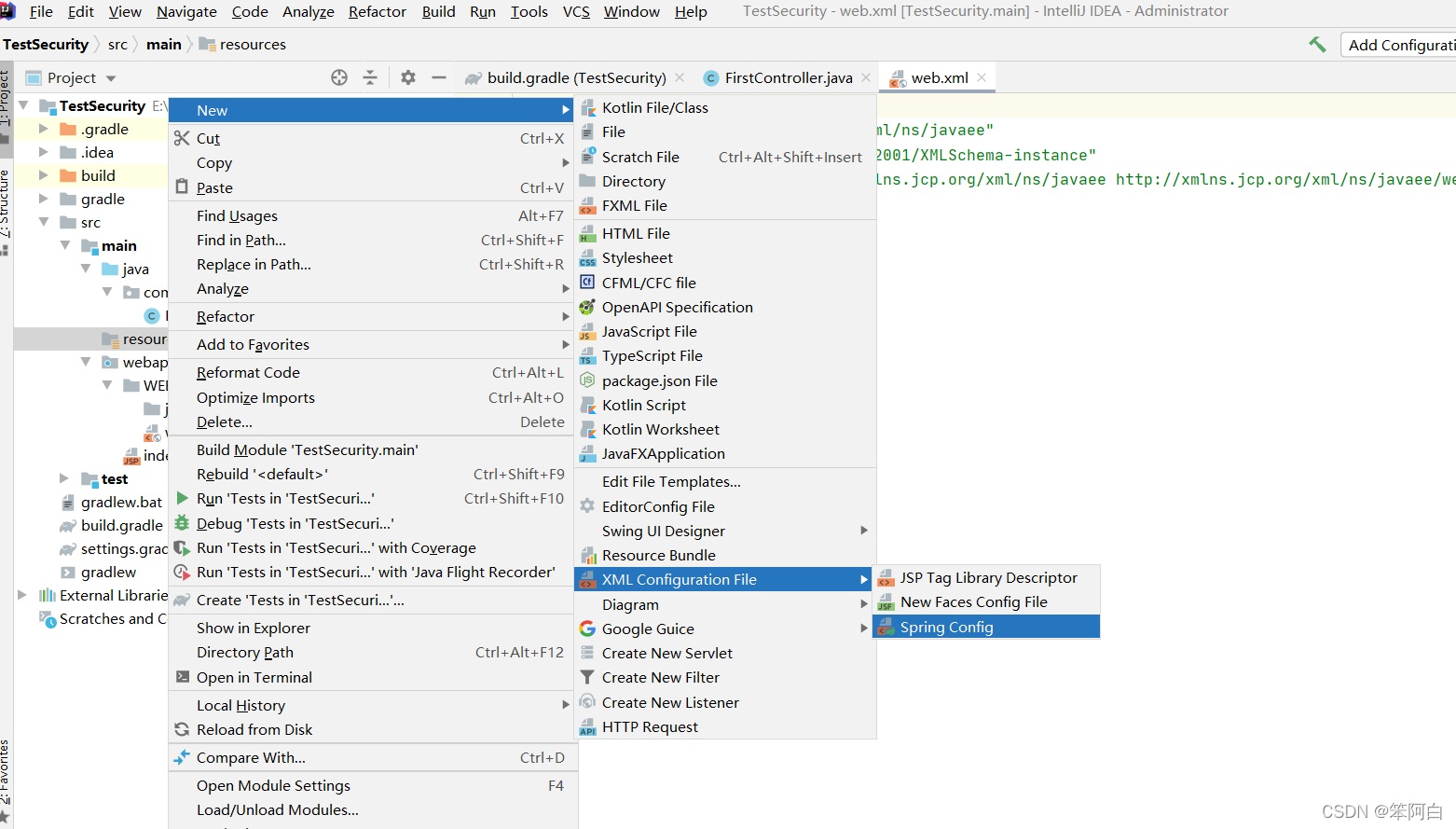Close the build.gradle tab
1456x829 pixels.
(680, 77)
